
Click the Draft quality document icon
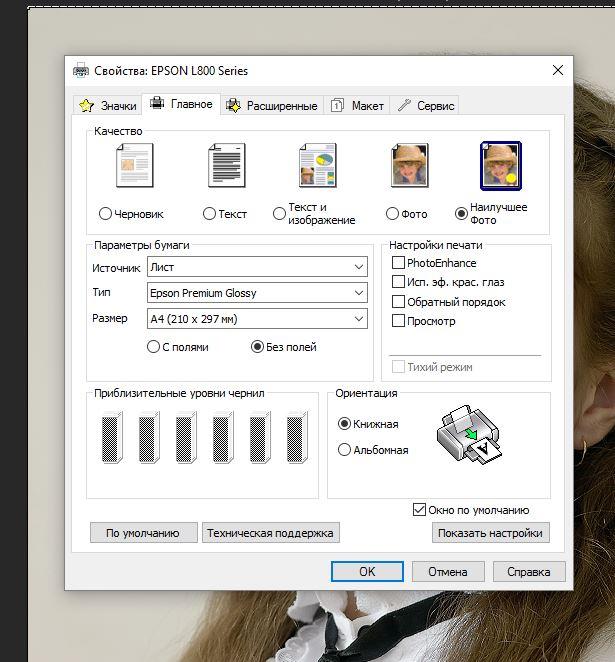(135, 166)
